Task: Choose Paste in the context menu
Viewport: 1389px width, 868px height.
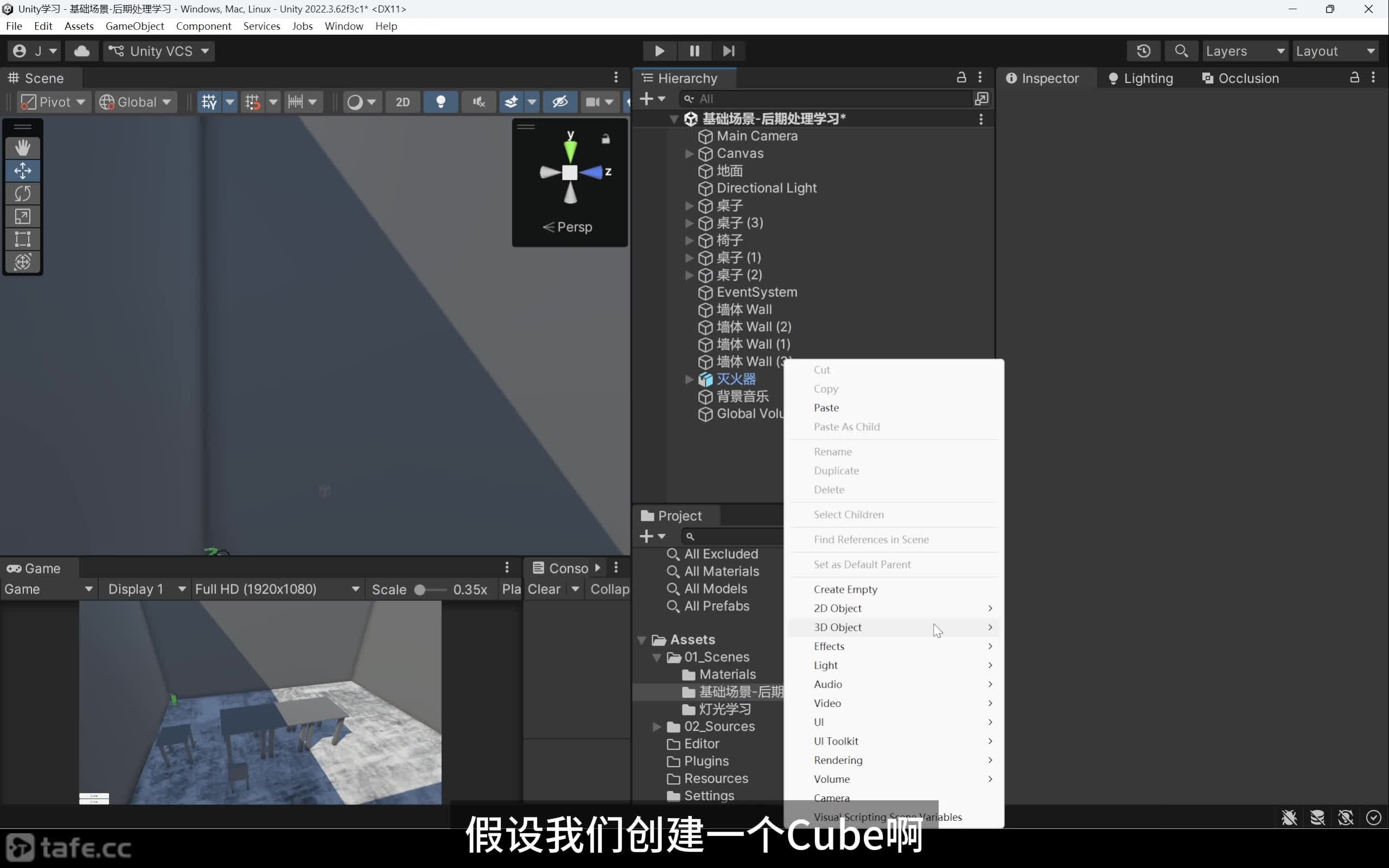Action: pos(894,408)
